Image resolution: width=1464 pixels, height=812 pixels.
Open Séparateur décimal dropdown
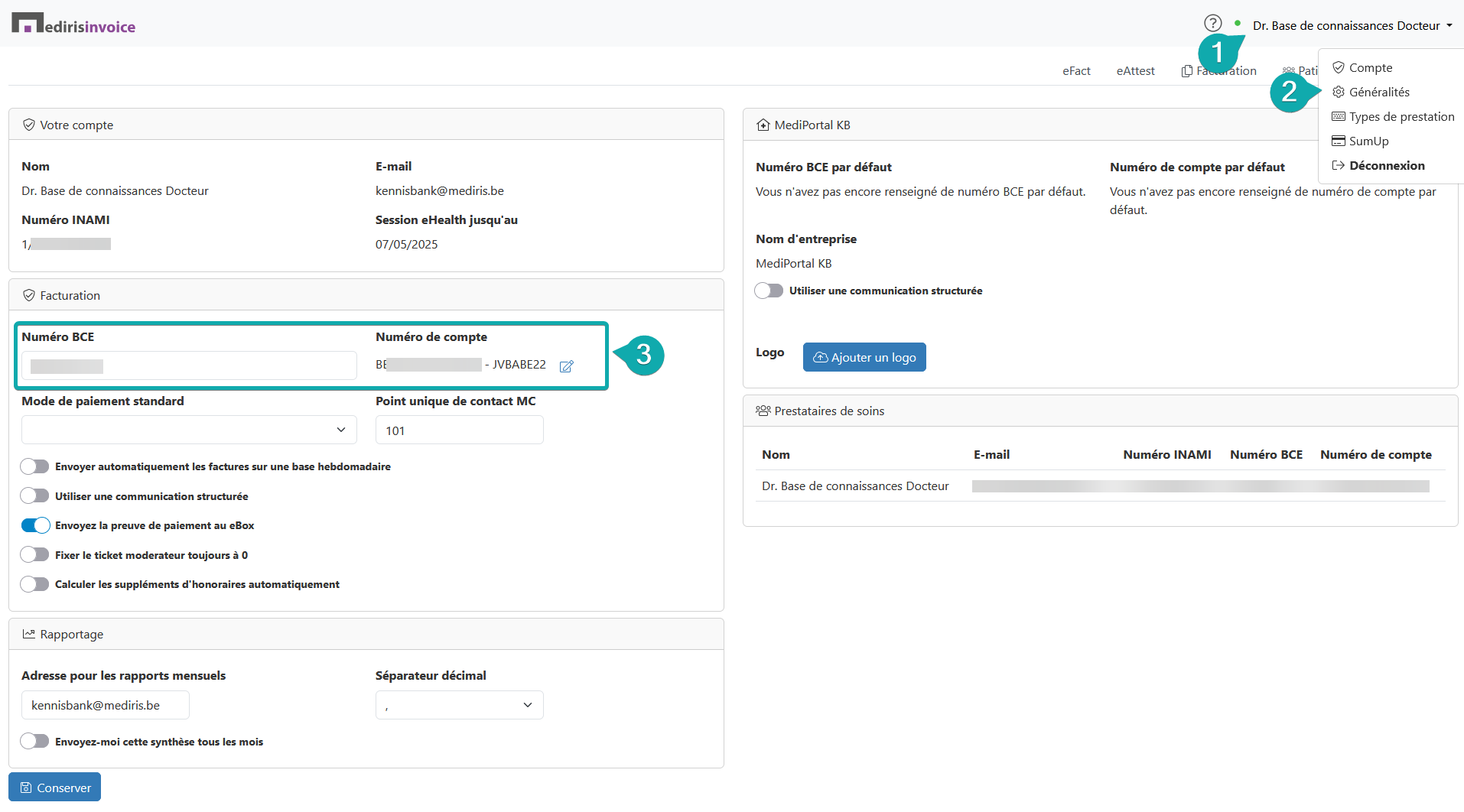click(x=460, y=705)
